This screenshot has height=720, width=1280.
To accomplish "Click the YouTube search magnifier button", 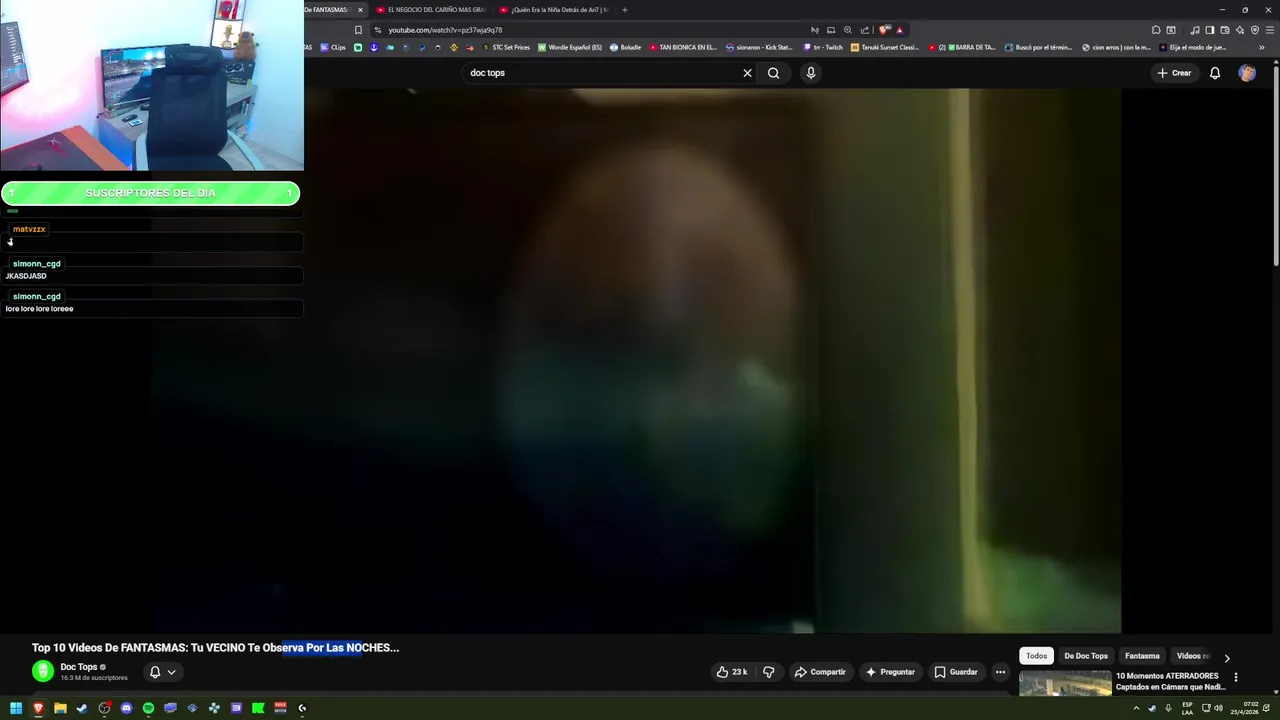I will coord(773,73).
